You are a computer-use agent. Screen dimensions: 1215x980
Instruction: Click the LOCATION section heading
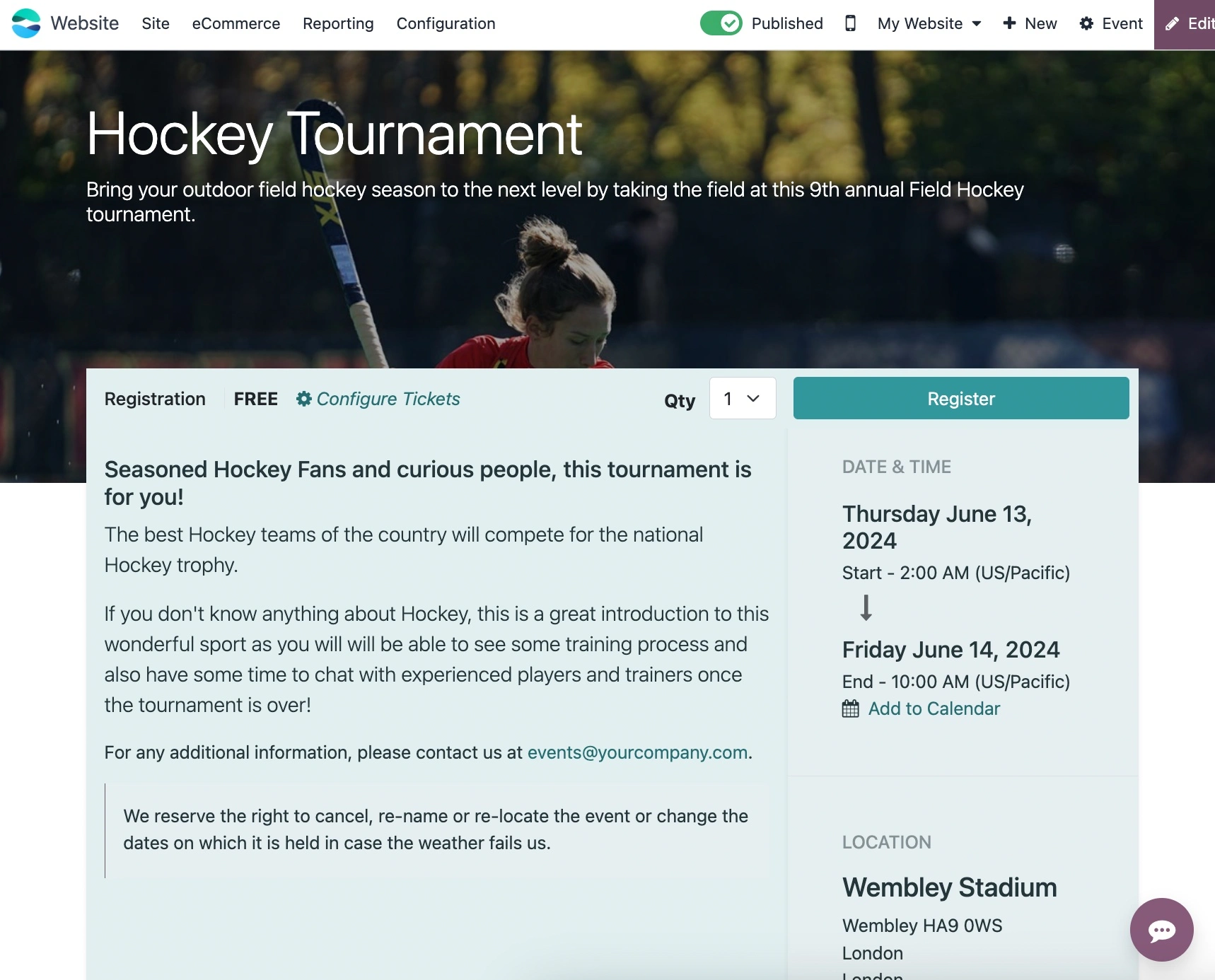pyautogui.click(x=886, y=842)
